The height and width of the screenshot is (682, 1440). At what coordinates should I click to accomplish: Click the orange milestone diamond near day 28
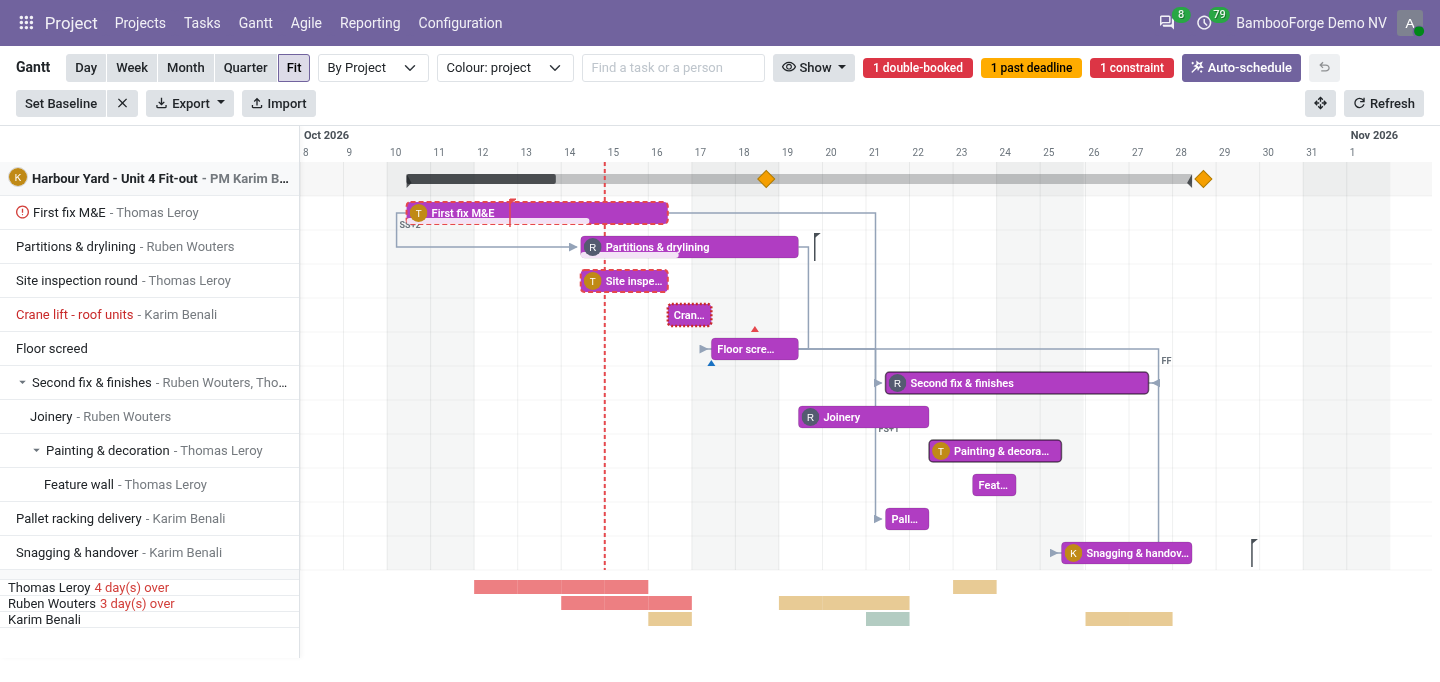click(1203, 179)
